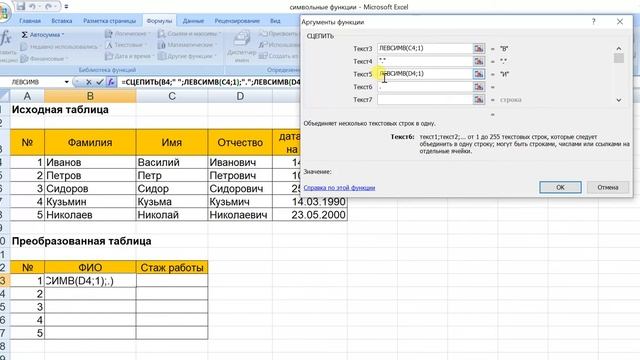Click the date cell 23.05.2000
The height and width of the screenshot is (360, 640).
pos(310,215)
